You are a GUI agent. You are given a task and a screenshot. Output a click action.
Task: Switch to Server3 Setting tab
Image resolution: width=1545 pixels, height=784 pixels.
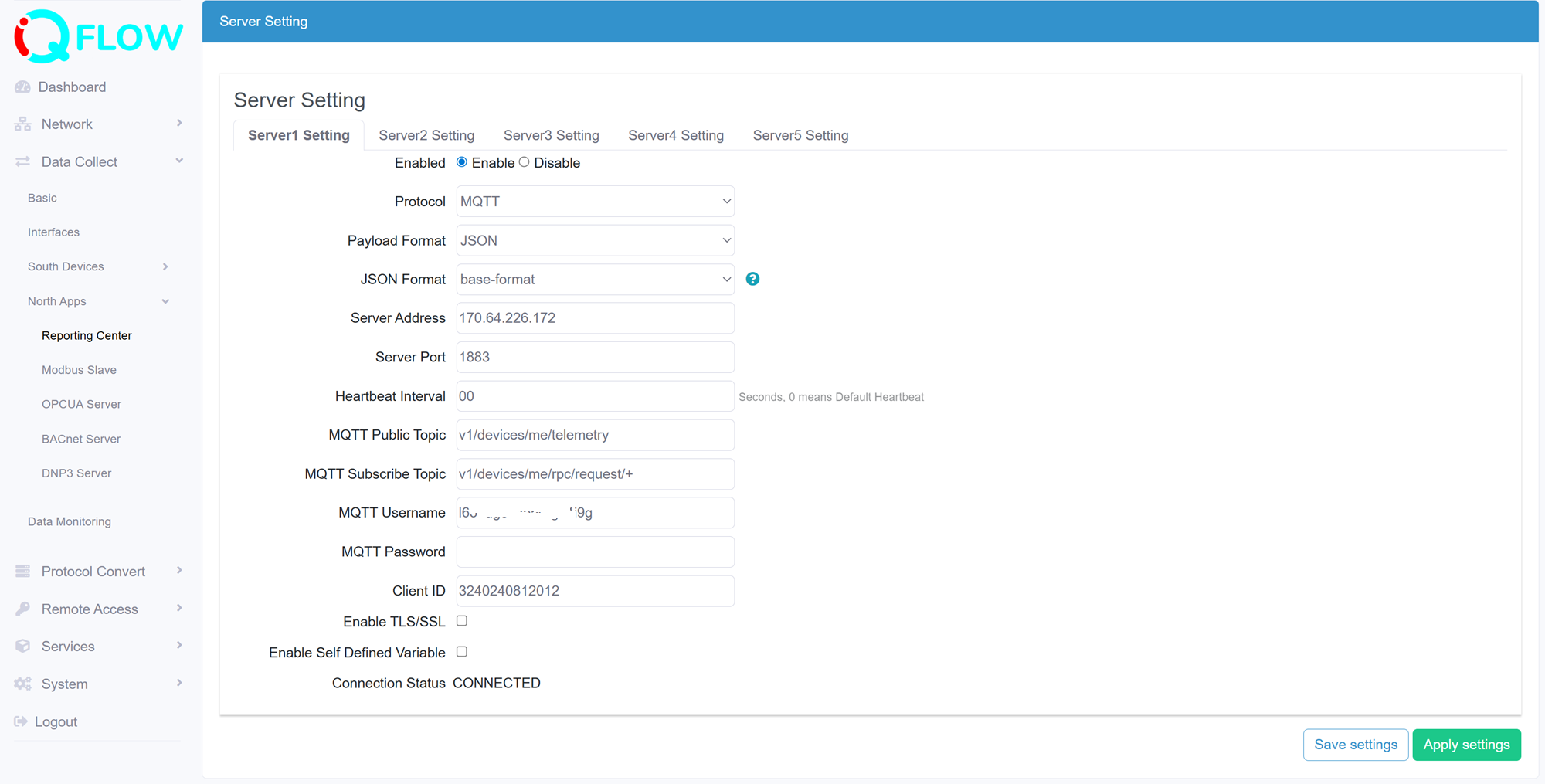[x=551, y=134]
